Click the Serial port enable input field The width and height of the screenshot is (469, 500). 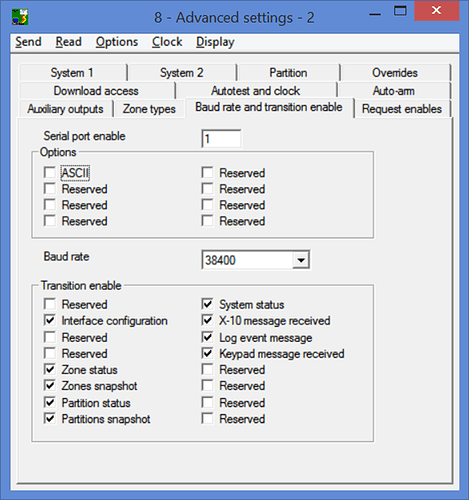[221, 139]
